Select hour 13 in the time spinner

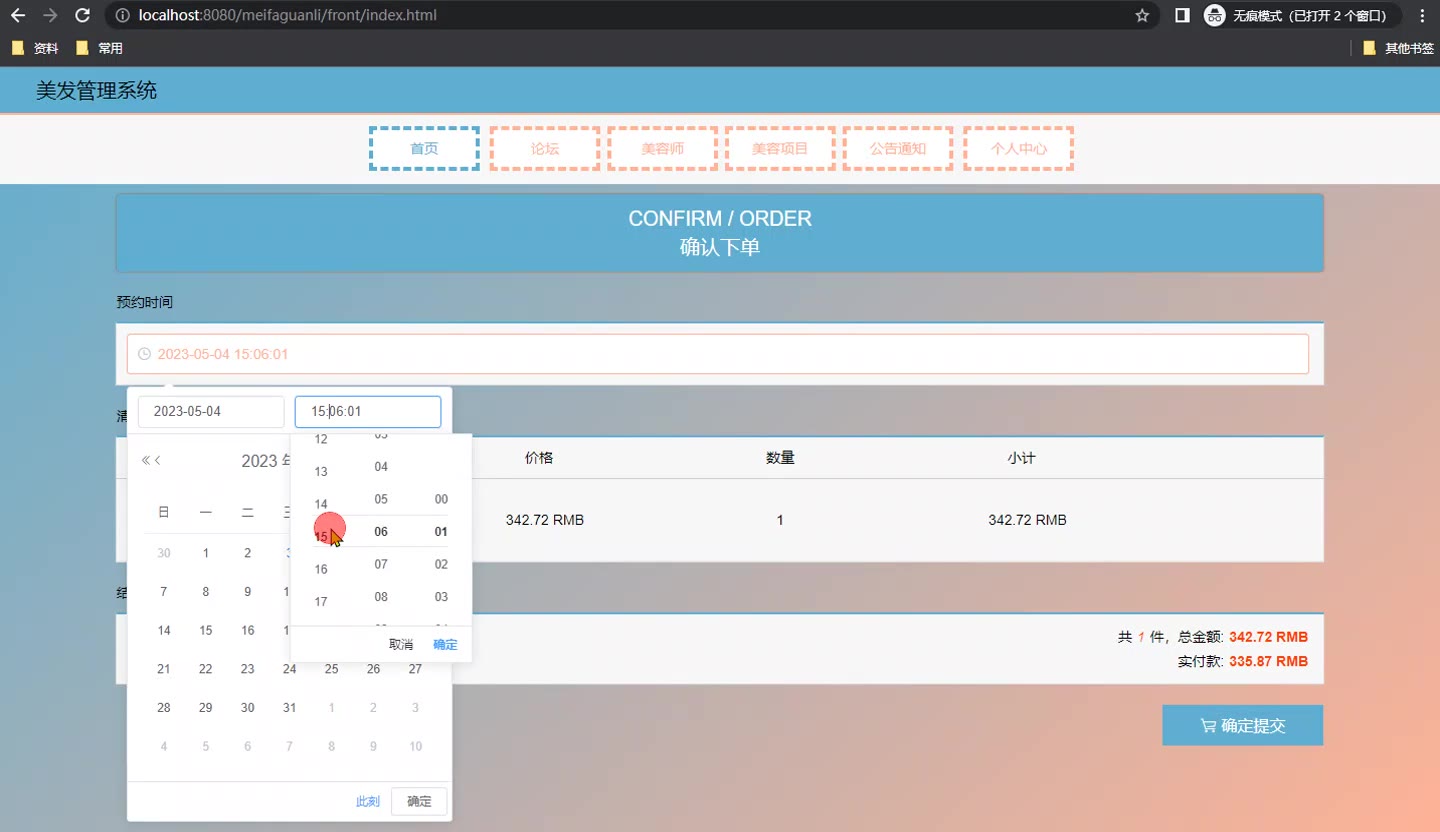click(x=321, y=472)
